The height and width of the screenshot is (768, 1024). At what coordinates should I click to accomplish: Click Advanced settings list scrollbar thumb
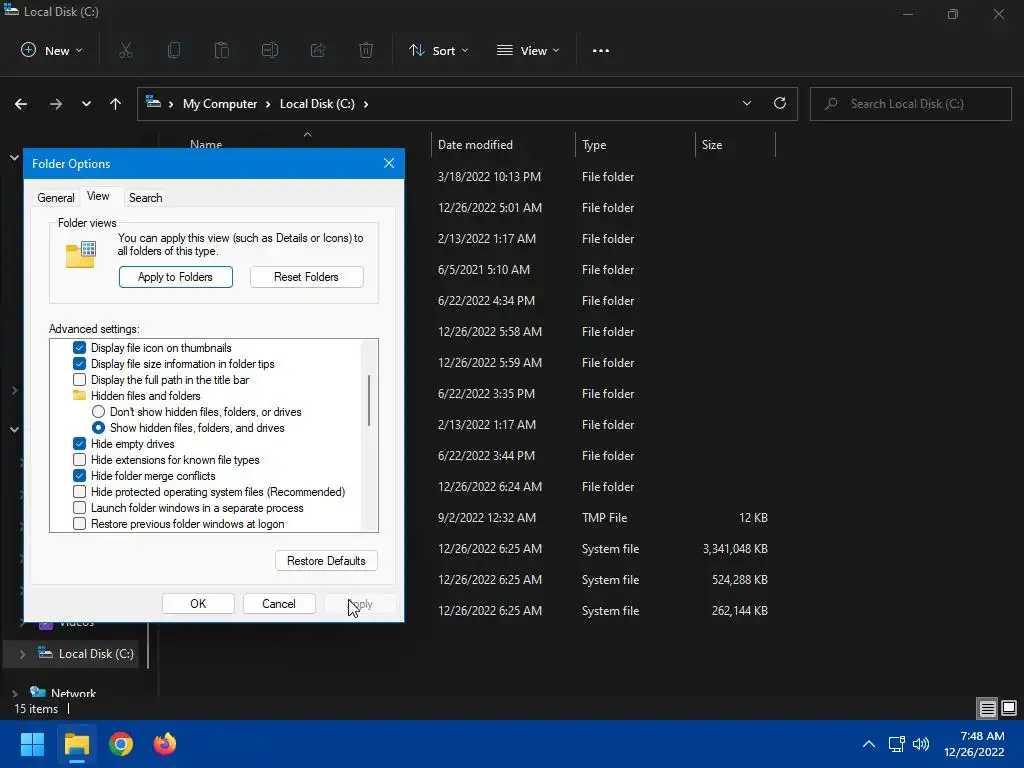[370, 400]
